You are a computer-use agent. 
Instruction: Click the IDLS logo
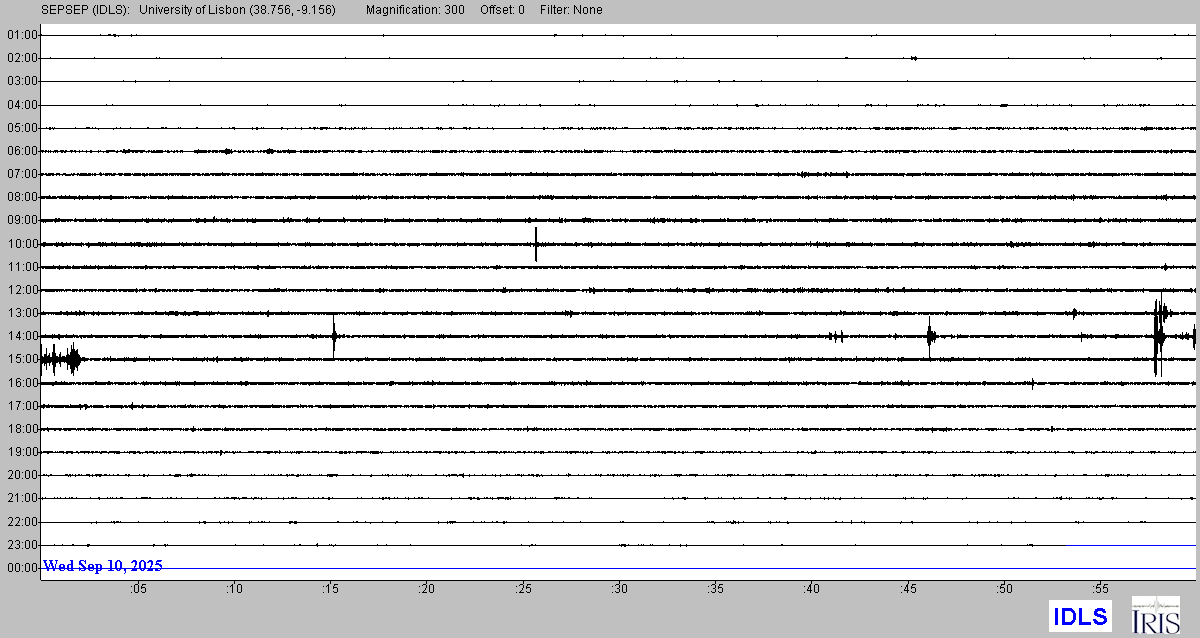1079,615
